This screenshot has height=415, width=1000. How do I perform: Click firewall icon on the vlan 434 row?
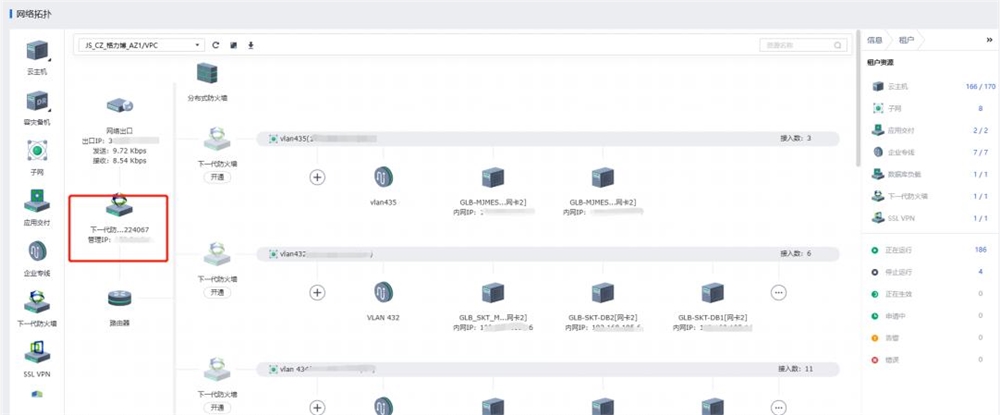click(217, 371)
